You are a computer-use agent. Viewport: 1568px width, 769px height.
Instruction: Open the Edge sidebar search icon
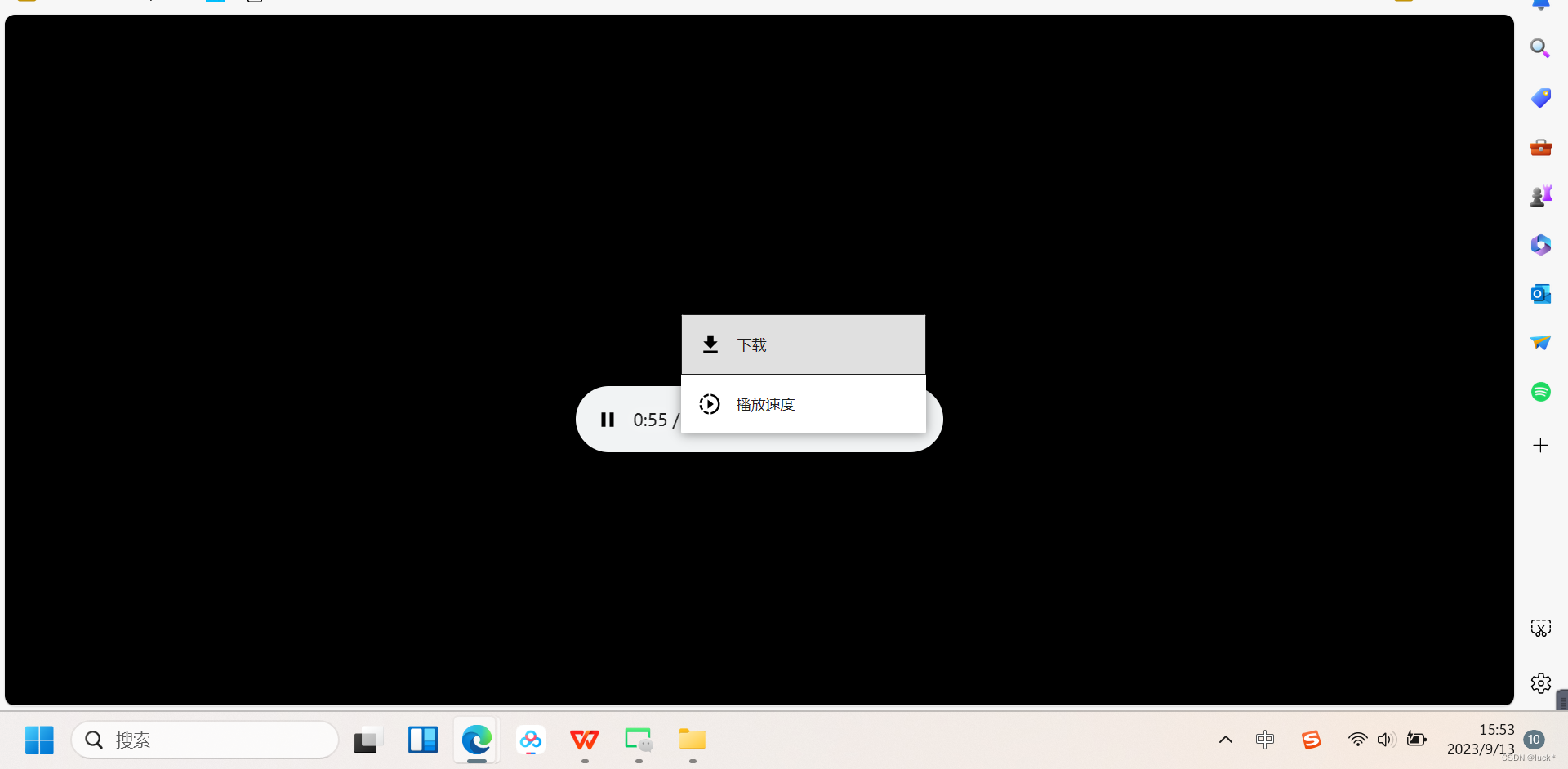tap(1540, 48)
